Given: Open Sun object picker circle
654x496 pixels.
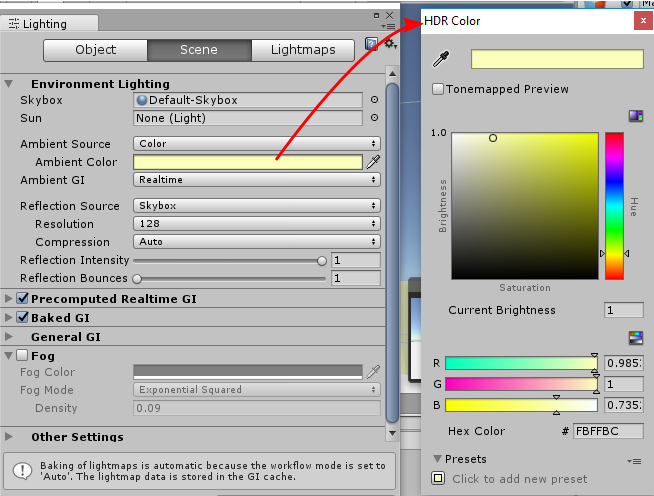Looking at the screenshot, I should tap(375, 118).
